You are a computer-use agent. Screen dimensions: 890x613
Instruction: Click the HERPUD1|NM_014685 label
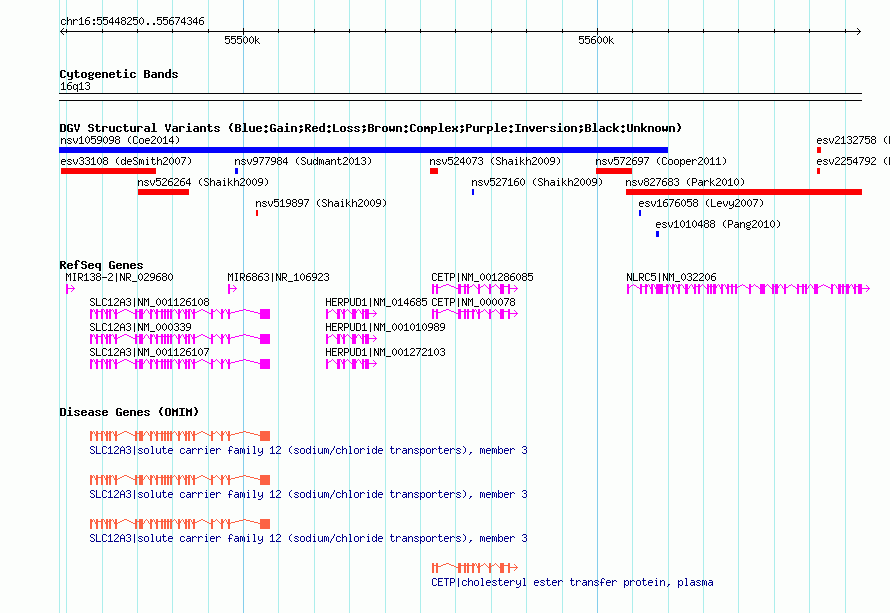[x=376, y=303]
